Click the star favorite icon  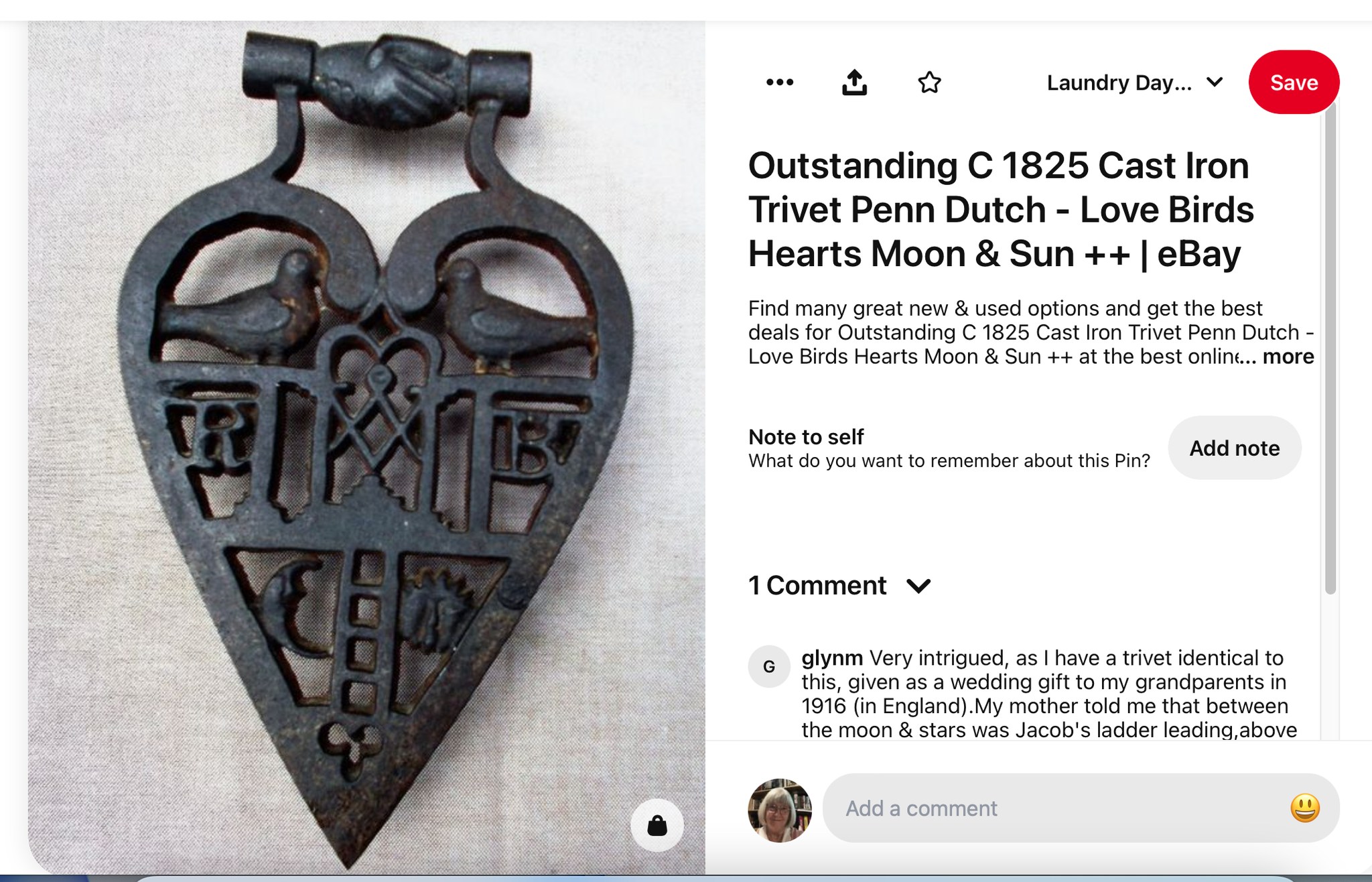tap(929, 82)
